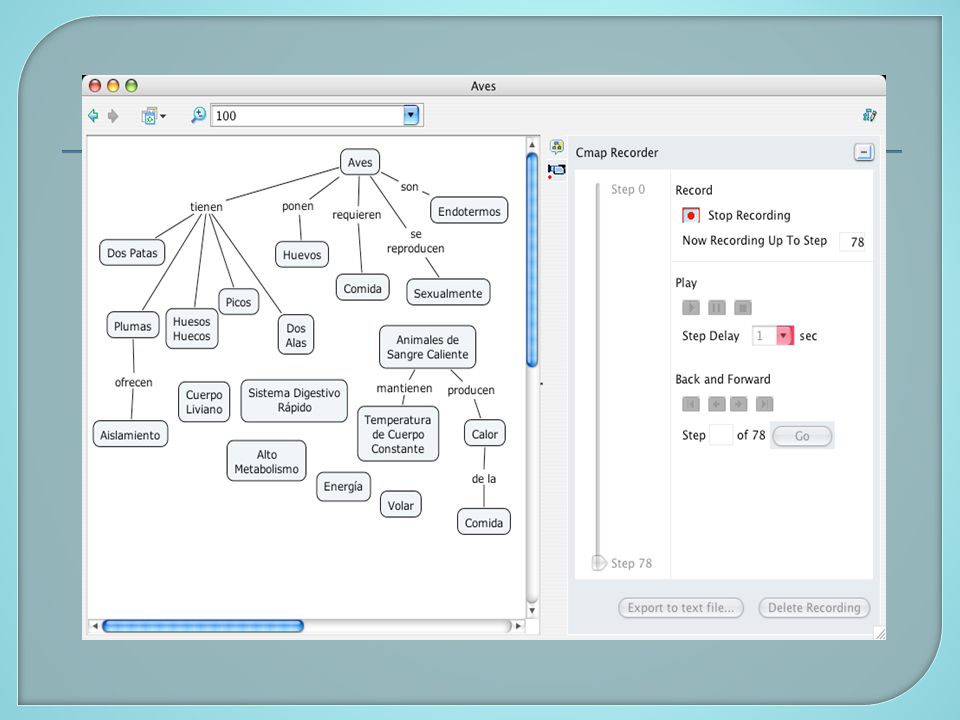Open the Step Delay dropdown

[785, 336]
